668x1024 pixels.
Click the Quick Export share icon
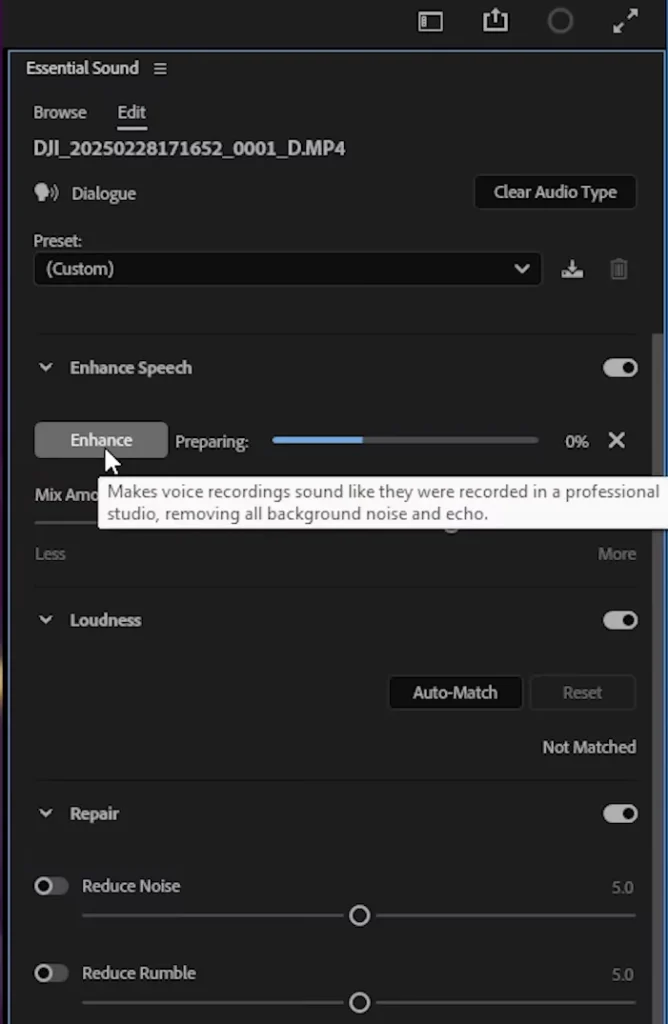(496, 20)
